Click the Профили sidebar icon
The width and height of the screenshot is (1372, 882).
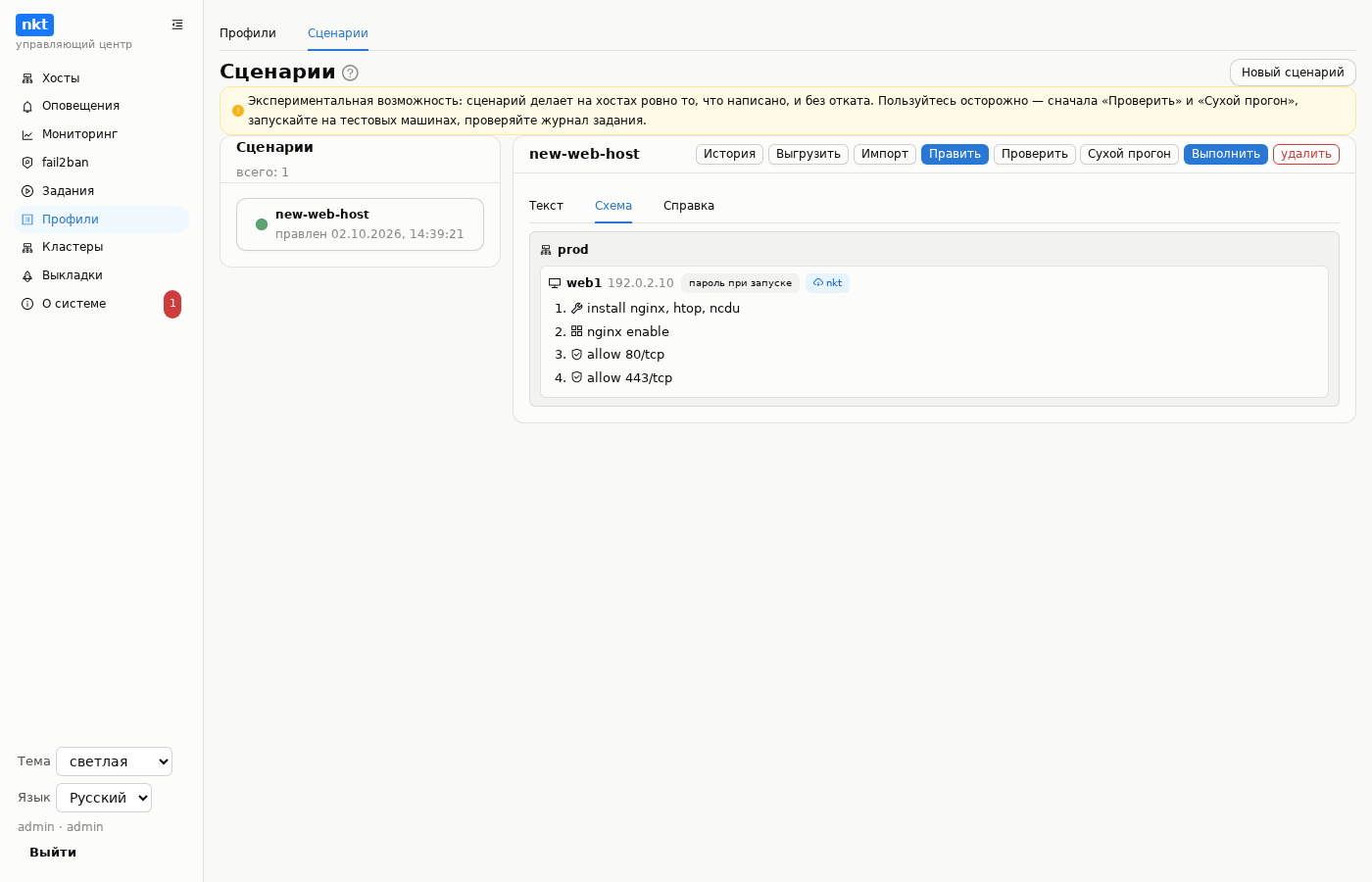pos(27,220)
